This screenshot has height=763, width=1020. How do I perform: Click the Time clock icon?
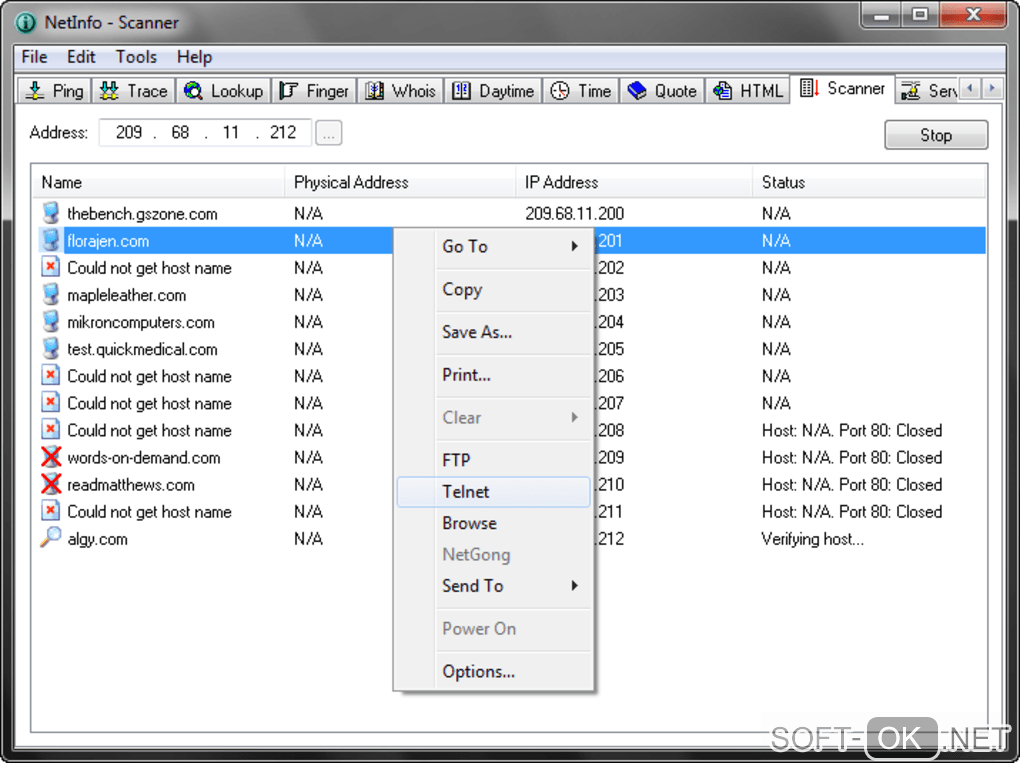tap(559, 91)
